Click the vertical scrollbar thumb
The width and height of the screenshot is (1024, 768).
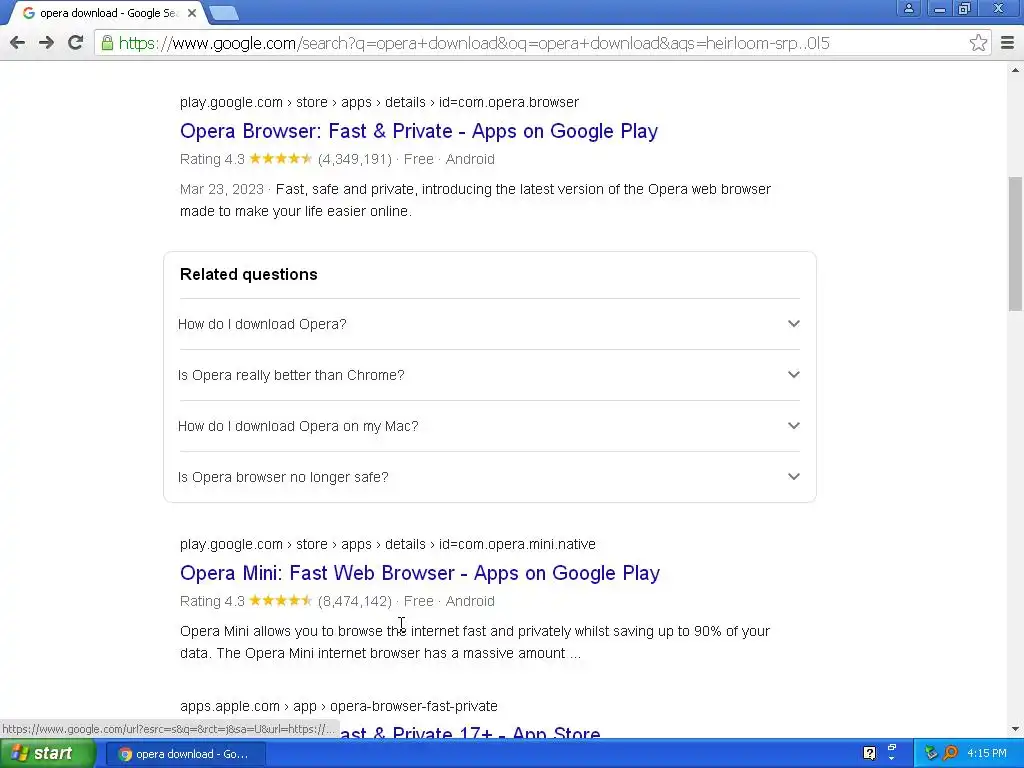click(x=1015, y=244)
